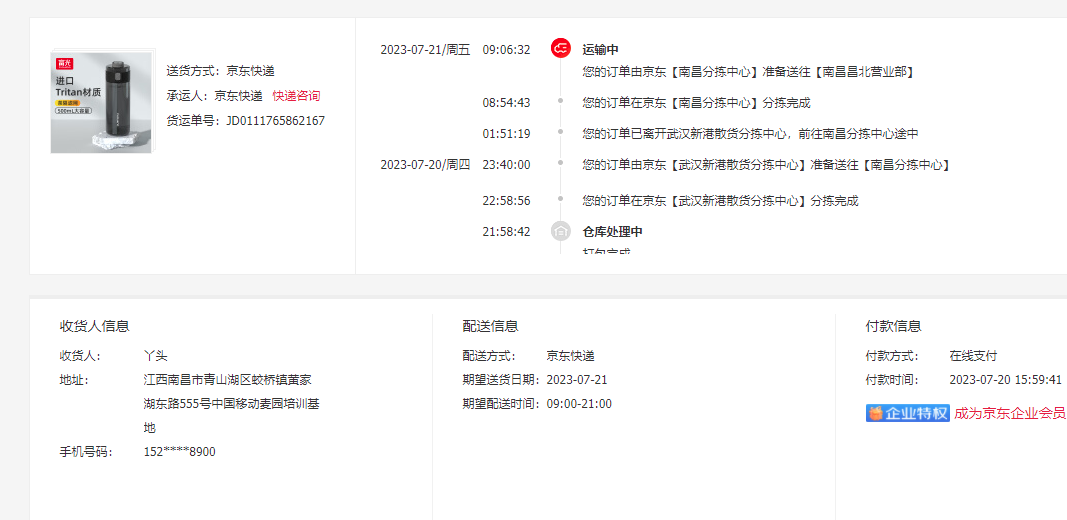The width and height of the screenshot is (1067, 520).
Task: Click expected delivery date 2023-07-21
Action: (x=577, y=380)
